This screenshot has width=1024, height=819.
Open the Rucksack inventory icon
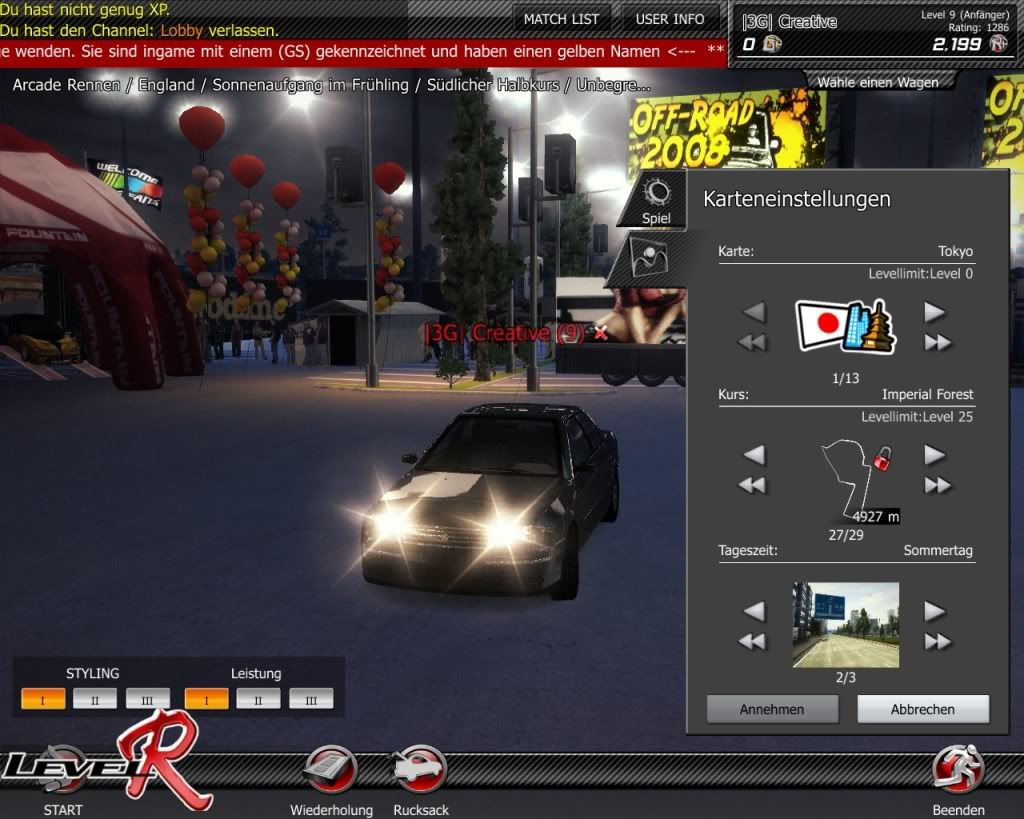point(420,771)
